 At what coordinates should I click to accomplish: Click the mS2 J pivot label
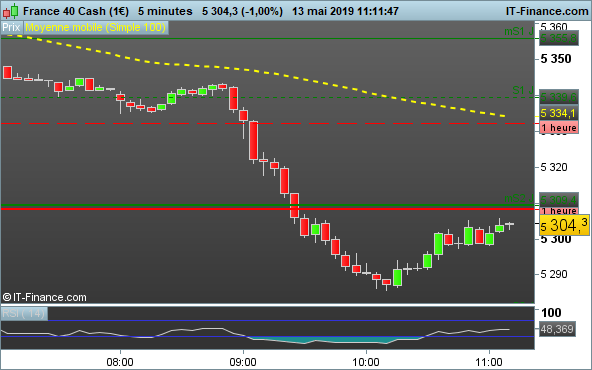pos(519,199)
